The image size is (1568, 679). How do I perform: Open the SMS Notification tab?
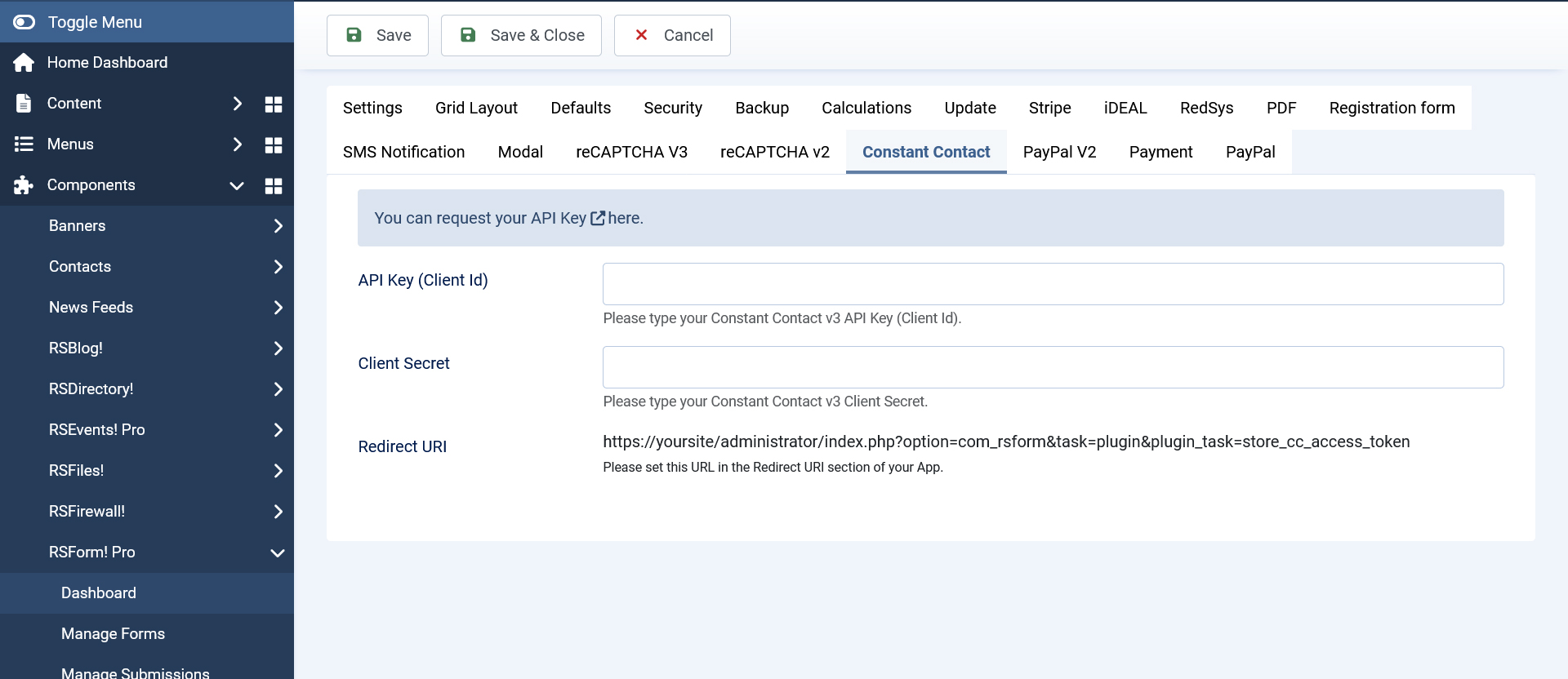(404, 152)
